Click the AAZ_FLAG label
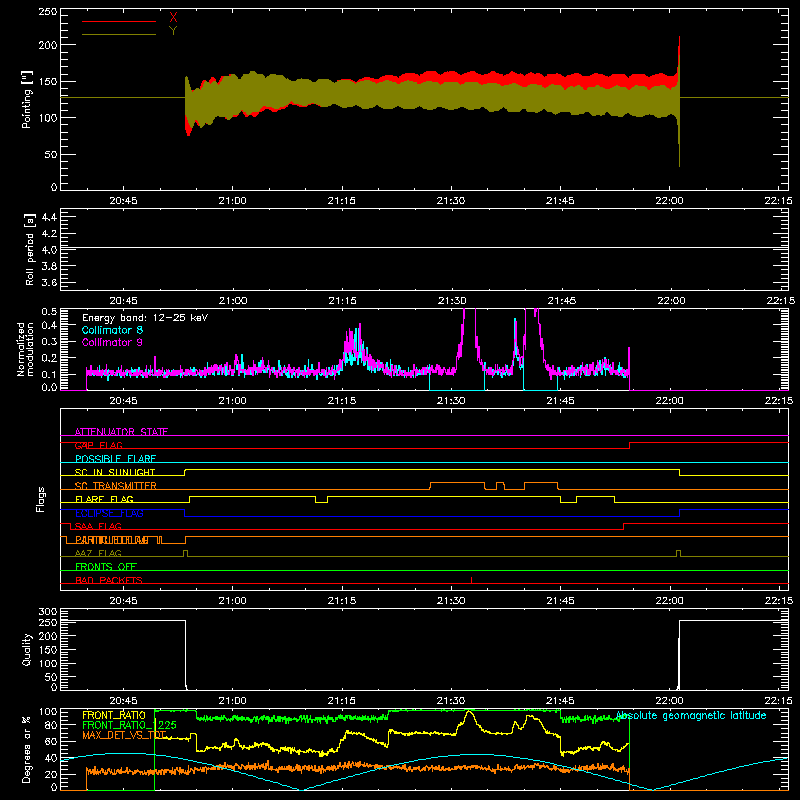This screenshot has width=800, height=800. pyautogui.click(x=98, y=554)
